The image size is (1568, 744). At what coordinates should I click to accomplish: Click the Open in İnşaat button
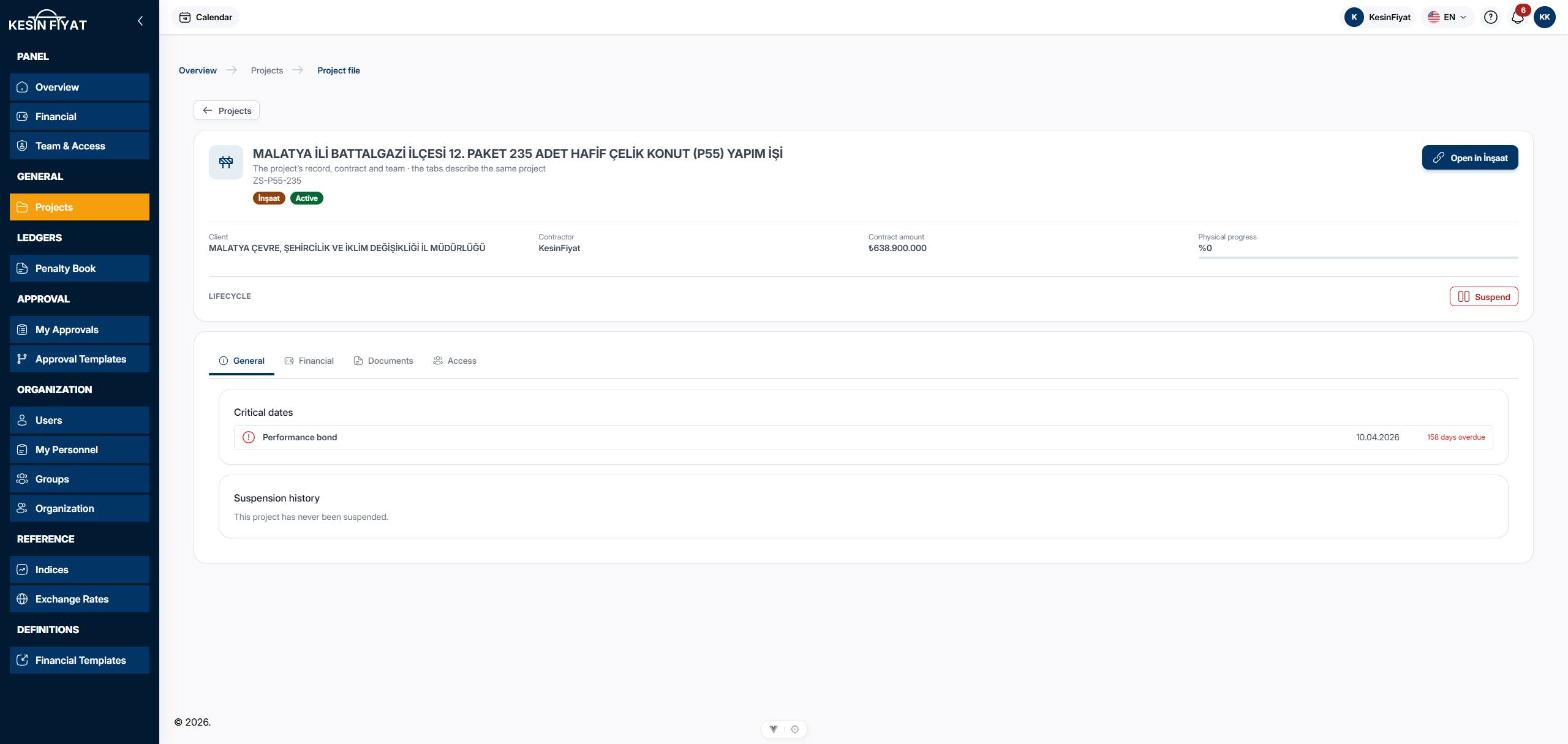1470,157
